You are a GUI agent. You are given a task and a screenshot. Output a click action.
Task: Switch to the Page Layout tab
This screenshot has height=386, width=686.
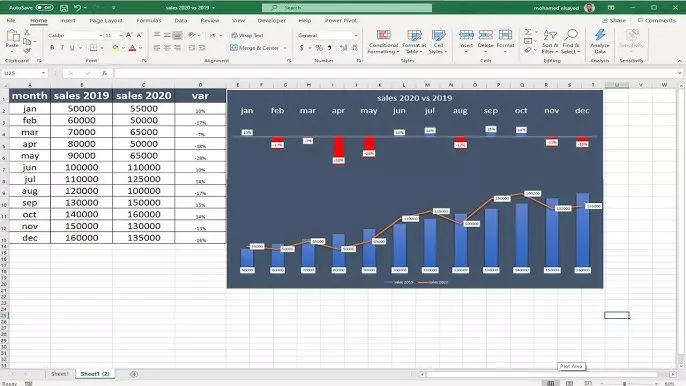(106, 21)
